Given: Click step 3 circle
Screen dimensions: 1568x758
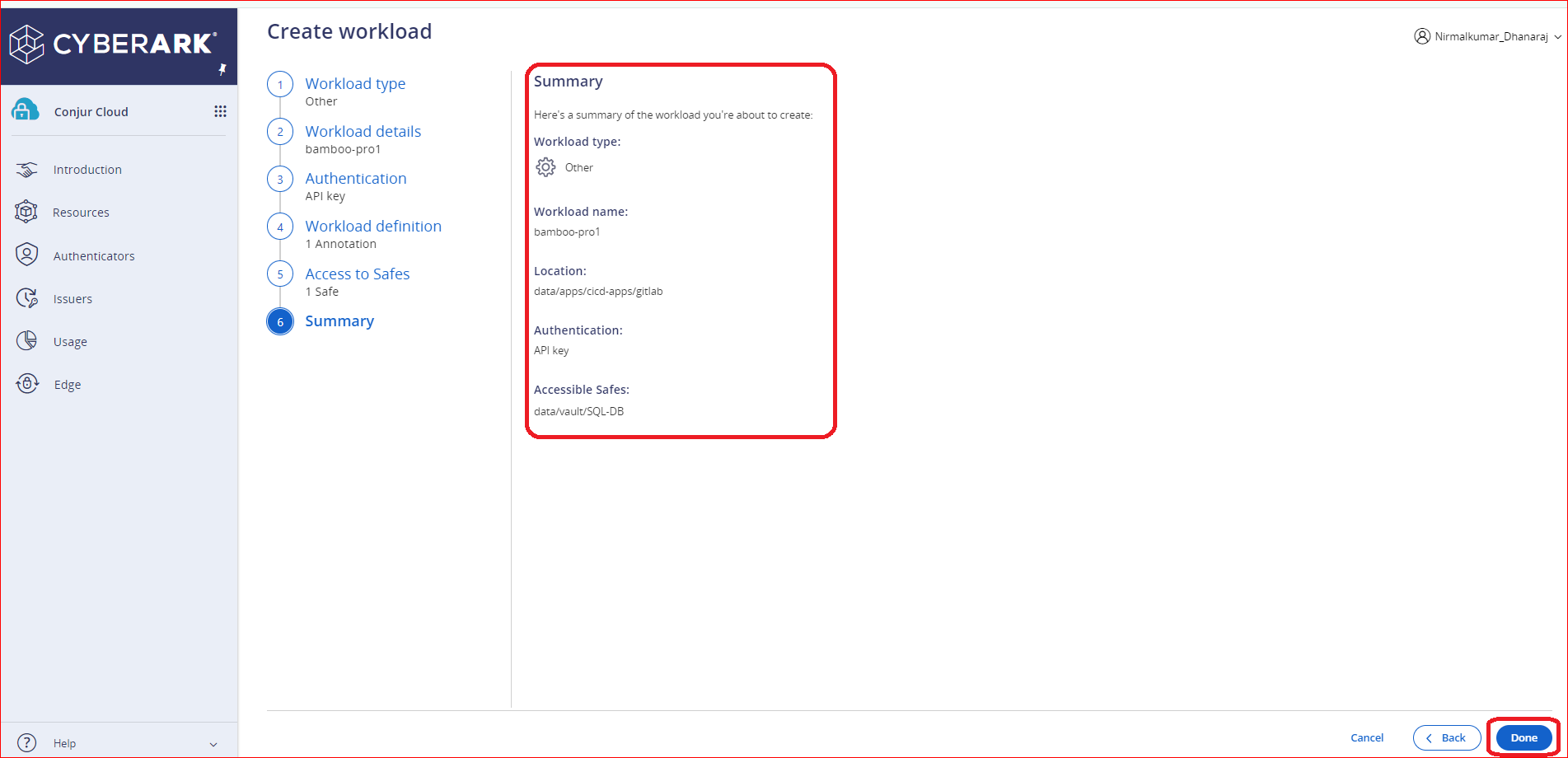Looking at the screenshot, I should coord(280,179).
